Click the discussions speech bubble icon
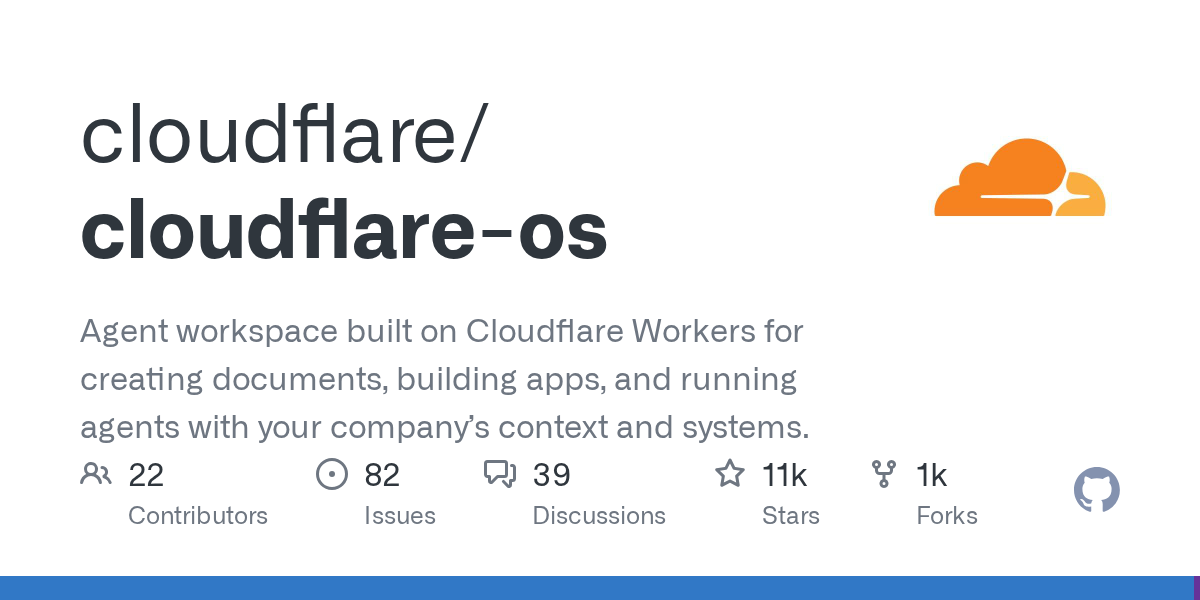This screenshot has height=600, width=1200. (499, 474)
